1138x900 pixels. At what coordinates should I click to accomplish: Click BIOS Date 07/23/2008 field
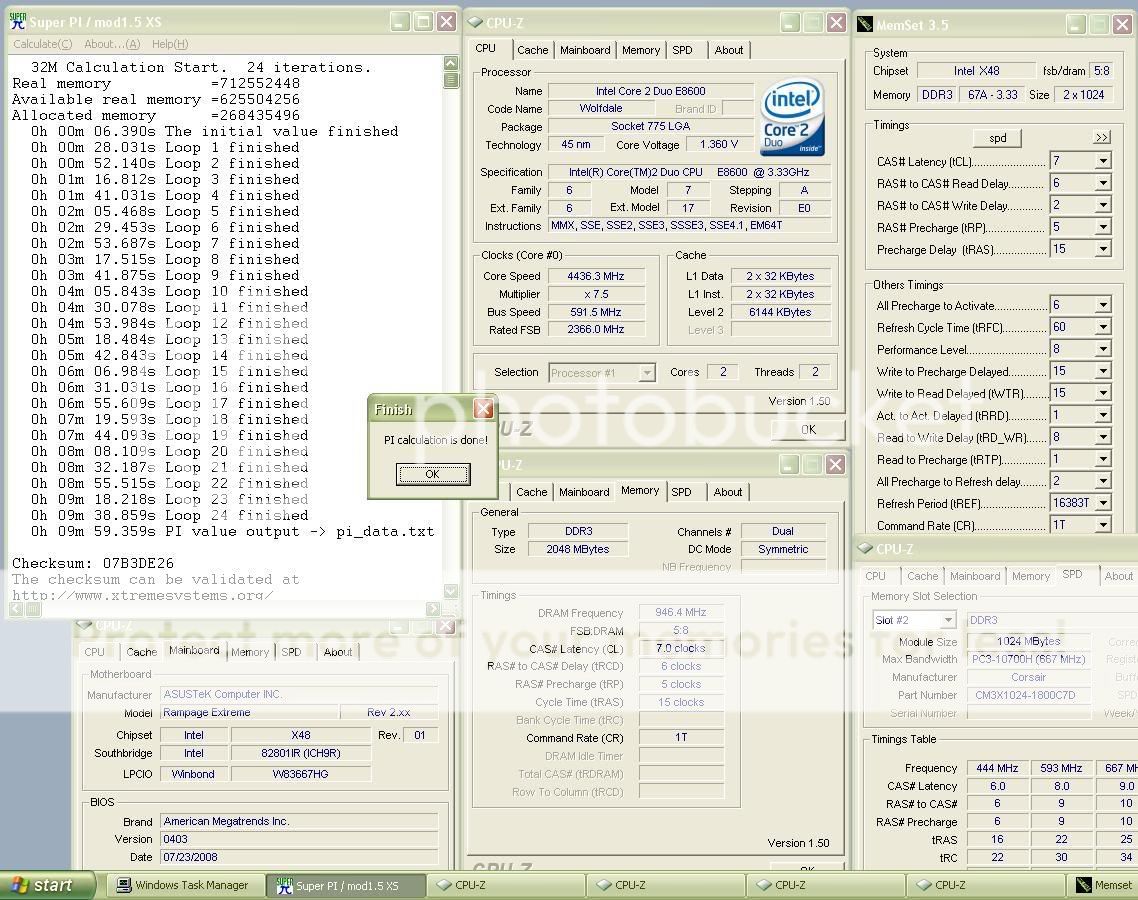(x=298, y=857)
